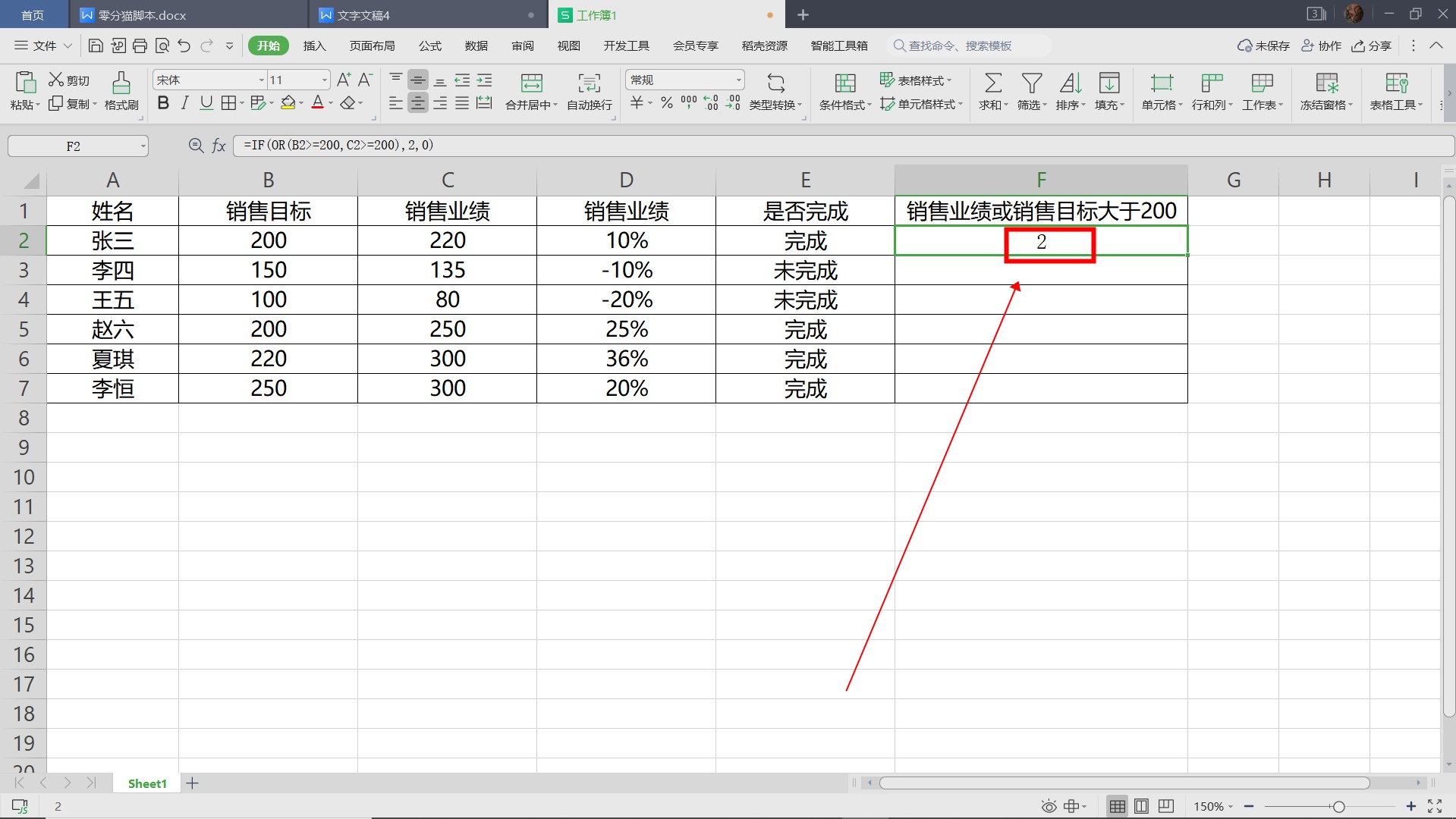The image size is (1456, 819).
Task: Click the Insert Function fx icon
Action: [219, 146]
